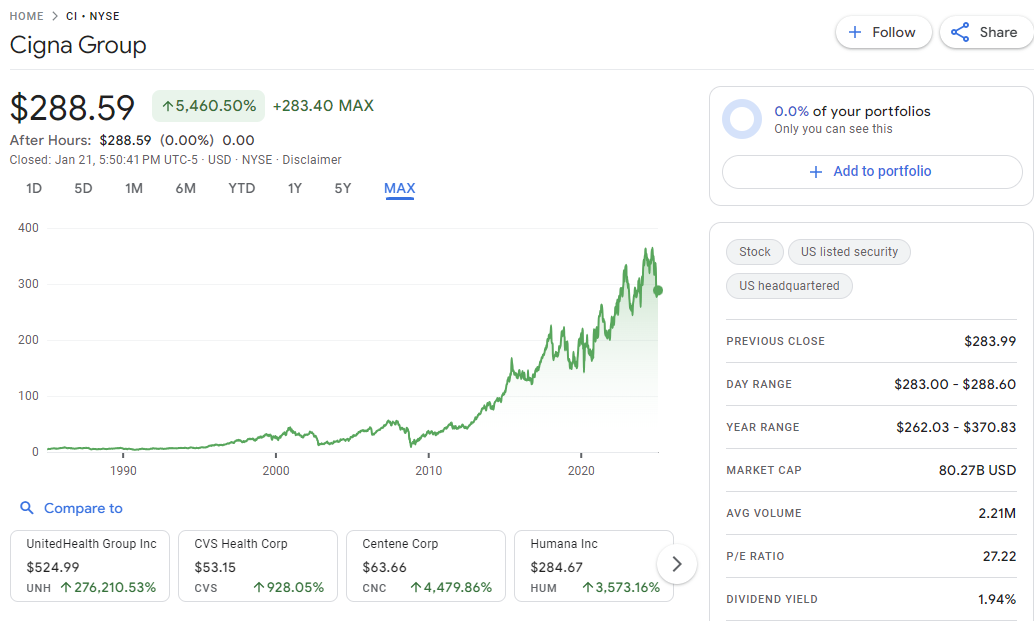Switch chart to 1M range
Image resolution: width=1034 pixels, height=621 pixels.
click(134, 189)
